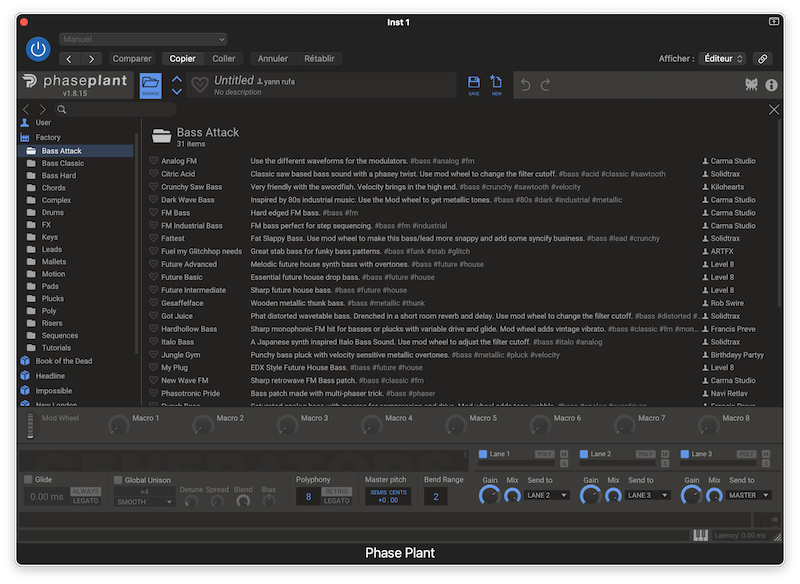The width and height of the screenshot is (800, 584).
Task: Open Lane 2 Send to LANE 3 dropdown
Action: [648, 495]
